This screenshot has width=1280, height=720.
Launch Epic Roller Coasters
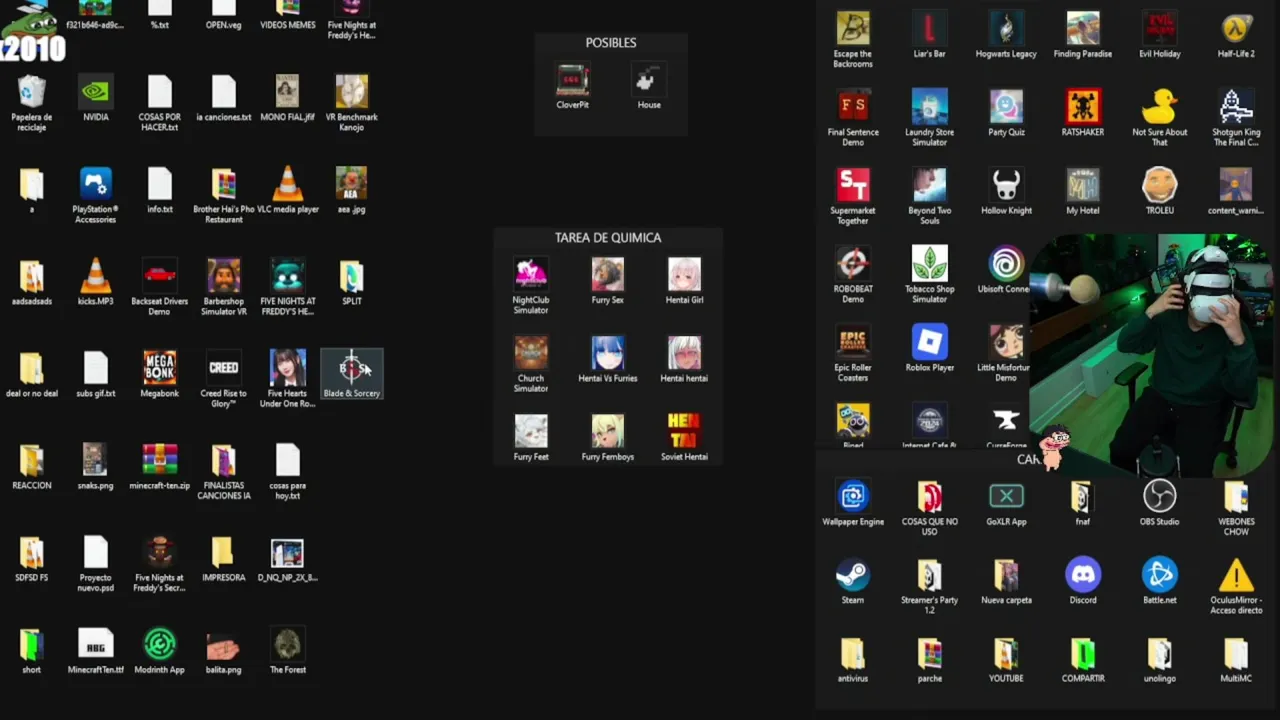click(x=853, y=342)
